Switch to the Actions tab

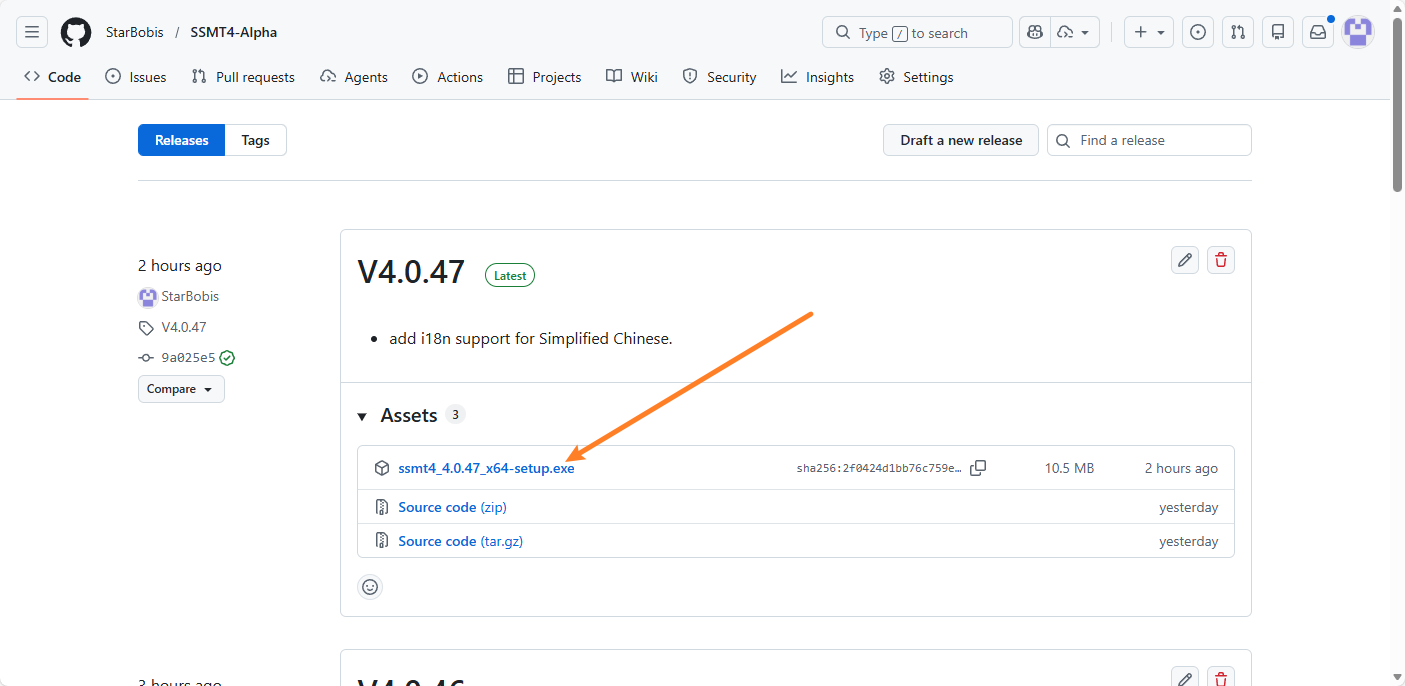[448, 77]
